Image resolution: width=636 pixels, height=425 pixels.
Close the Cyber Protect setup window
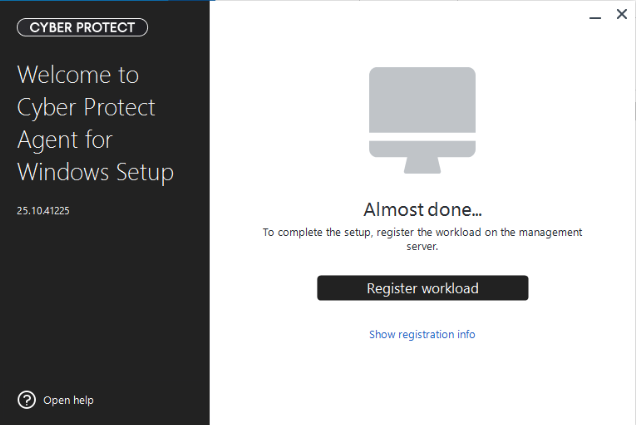(621, 15)
